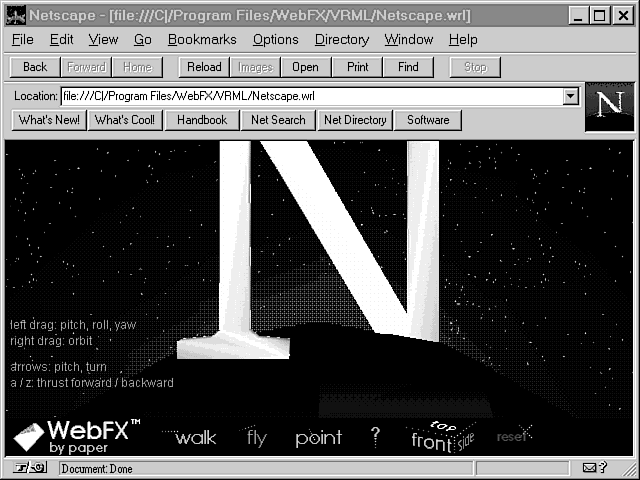Click the Forward toolbar button
This screenshot has width=640, height=480.
click(x=86, y=67)
